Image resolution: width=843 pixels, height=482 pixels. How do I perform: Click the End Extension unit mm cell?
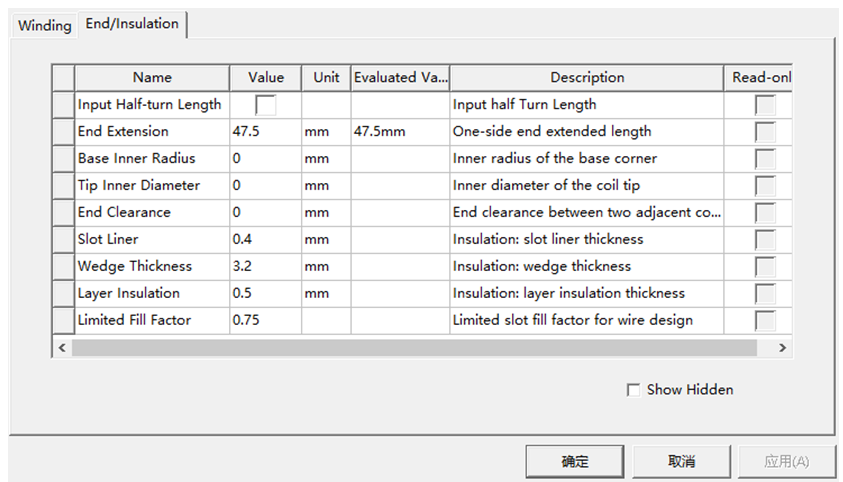[326, 132]
